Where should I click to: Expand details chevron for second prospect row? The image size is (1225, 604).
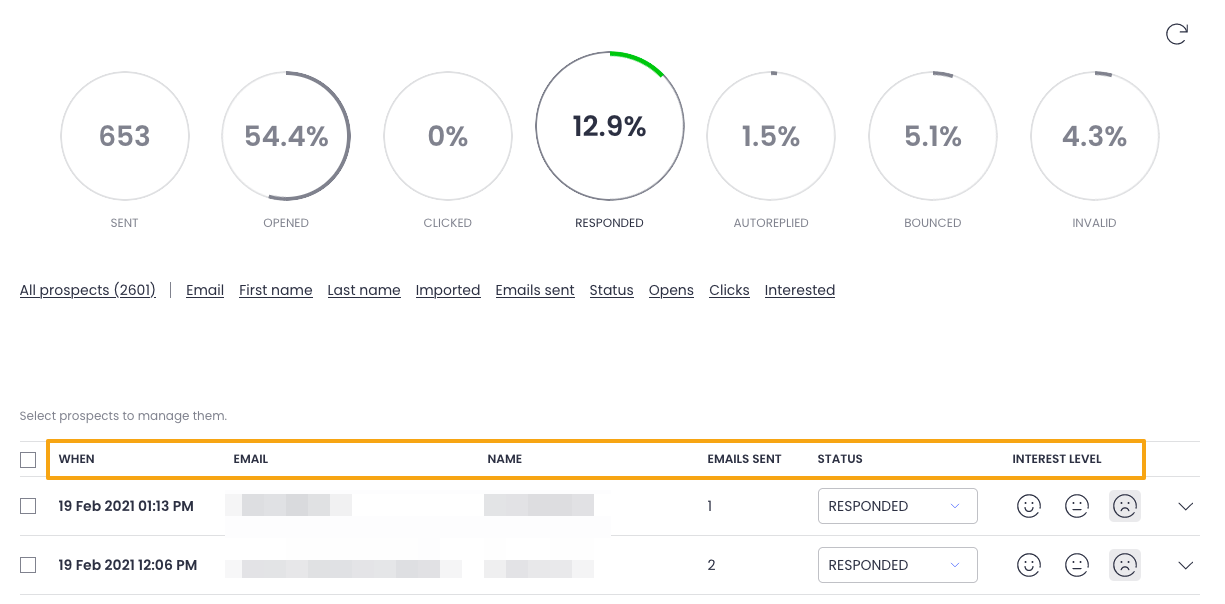(x=1185, y=565)
